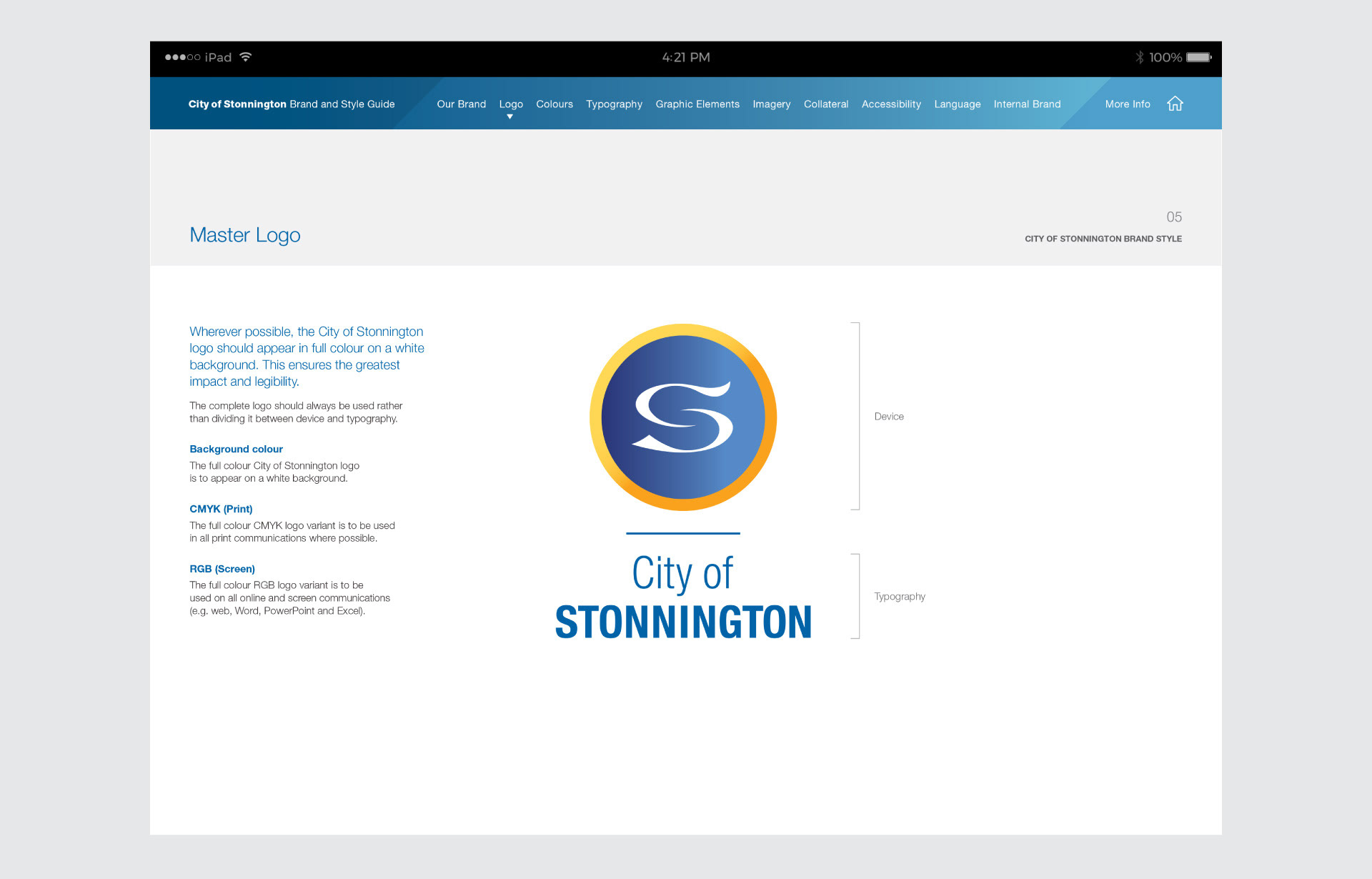Screen dimensions: 1372x879
Task: Click the page number 05
Action: (1174, 217)
